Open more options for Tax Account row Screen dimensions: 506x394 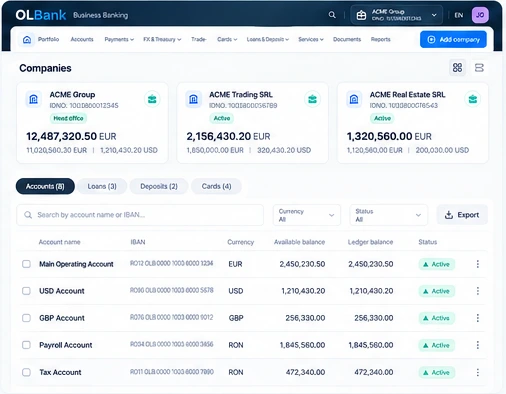coord(478,372)
